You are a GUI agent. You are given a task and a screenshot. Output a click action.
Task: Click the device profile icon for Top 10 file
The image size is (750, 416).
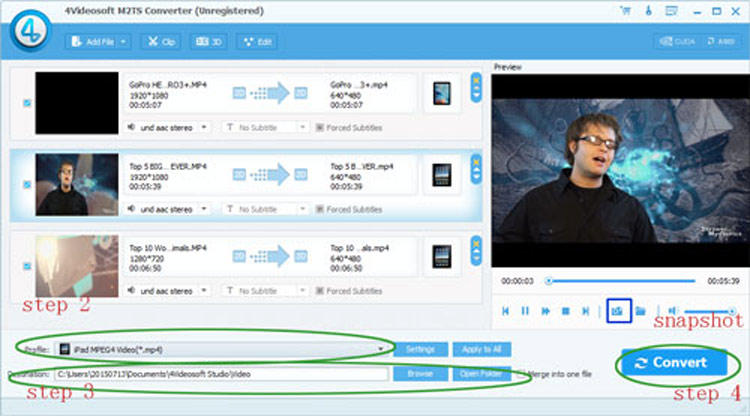pyautogui.click(x=441, y=256)
